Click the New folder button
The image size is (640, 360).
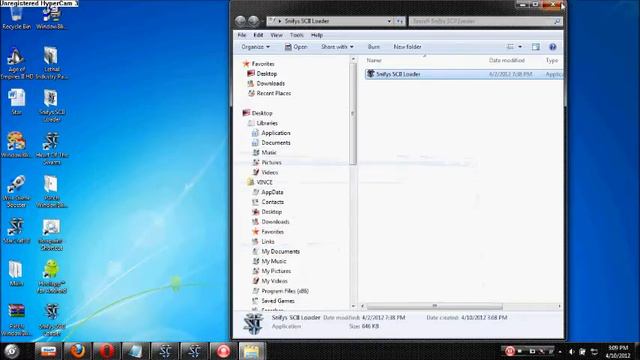pos(407,47)
